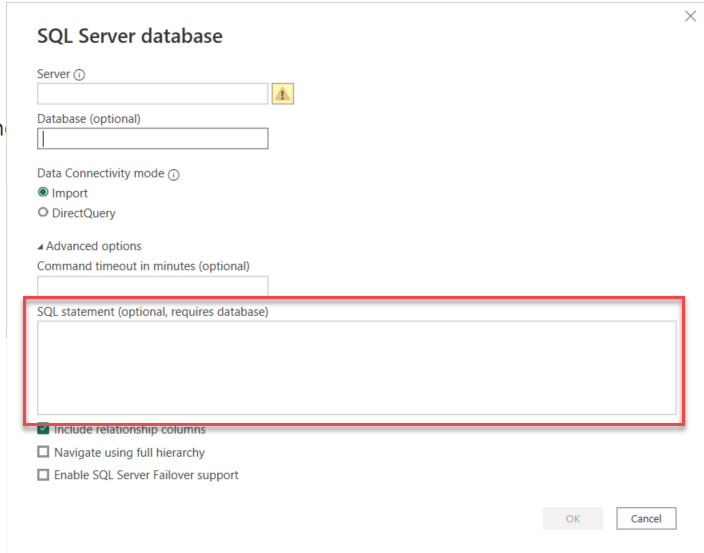Click the greyed-out OK button
Viewport: 704px width, 553px height.
573,518
